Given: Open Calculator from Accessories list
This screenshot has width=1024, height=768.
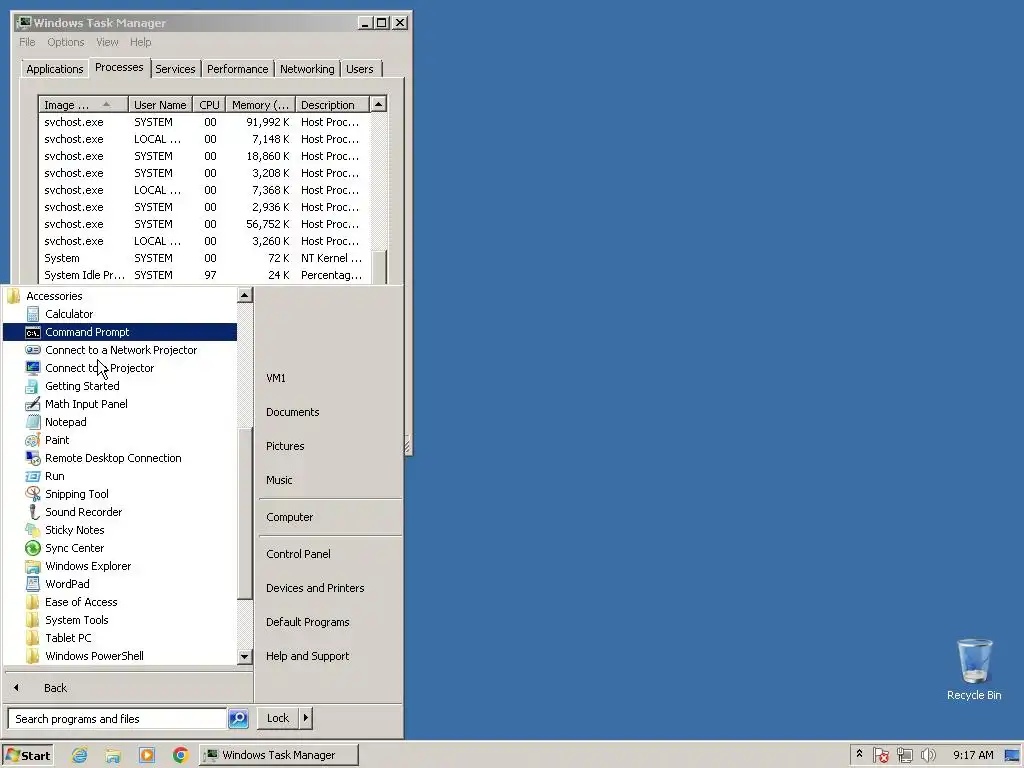Looking at the screenshot, I should [x=69, y=314].
